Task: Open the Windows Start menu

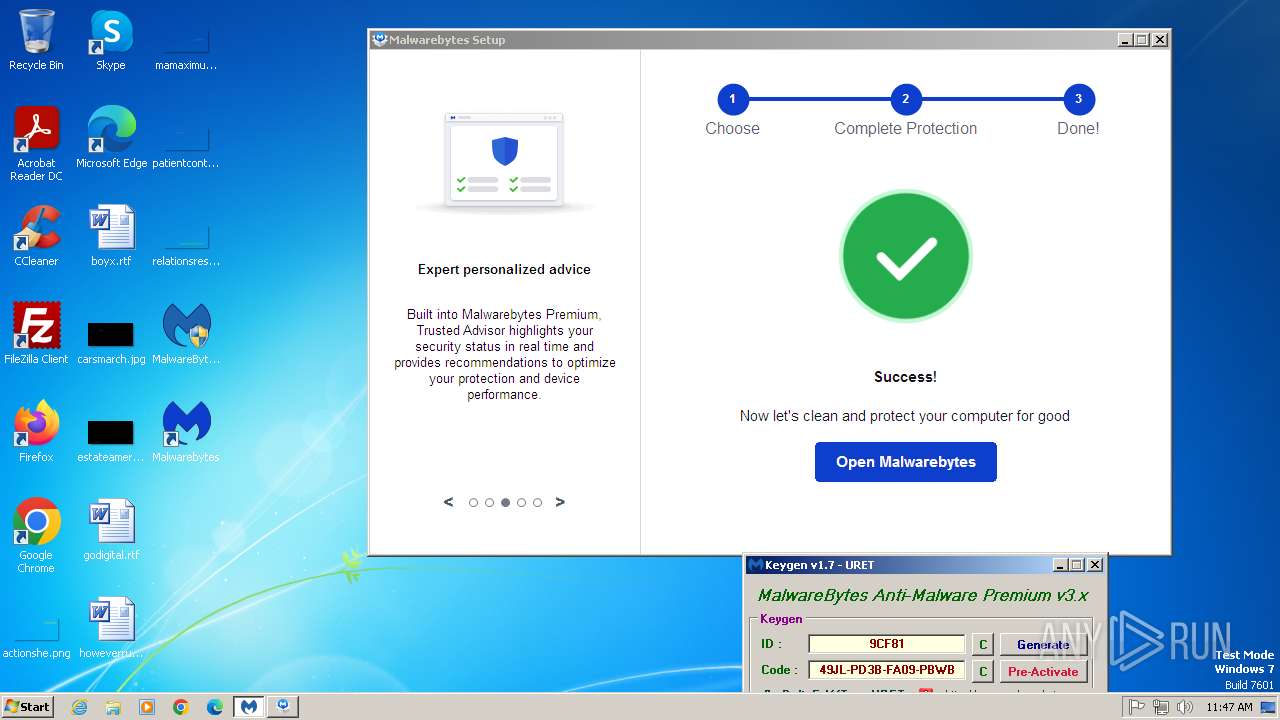Action: [x=27, y=706]
